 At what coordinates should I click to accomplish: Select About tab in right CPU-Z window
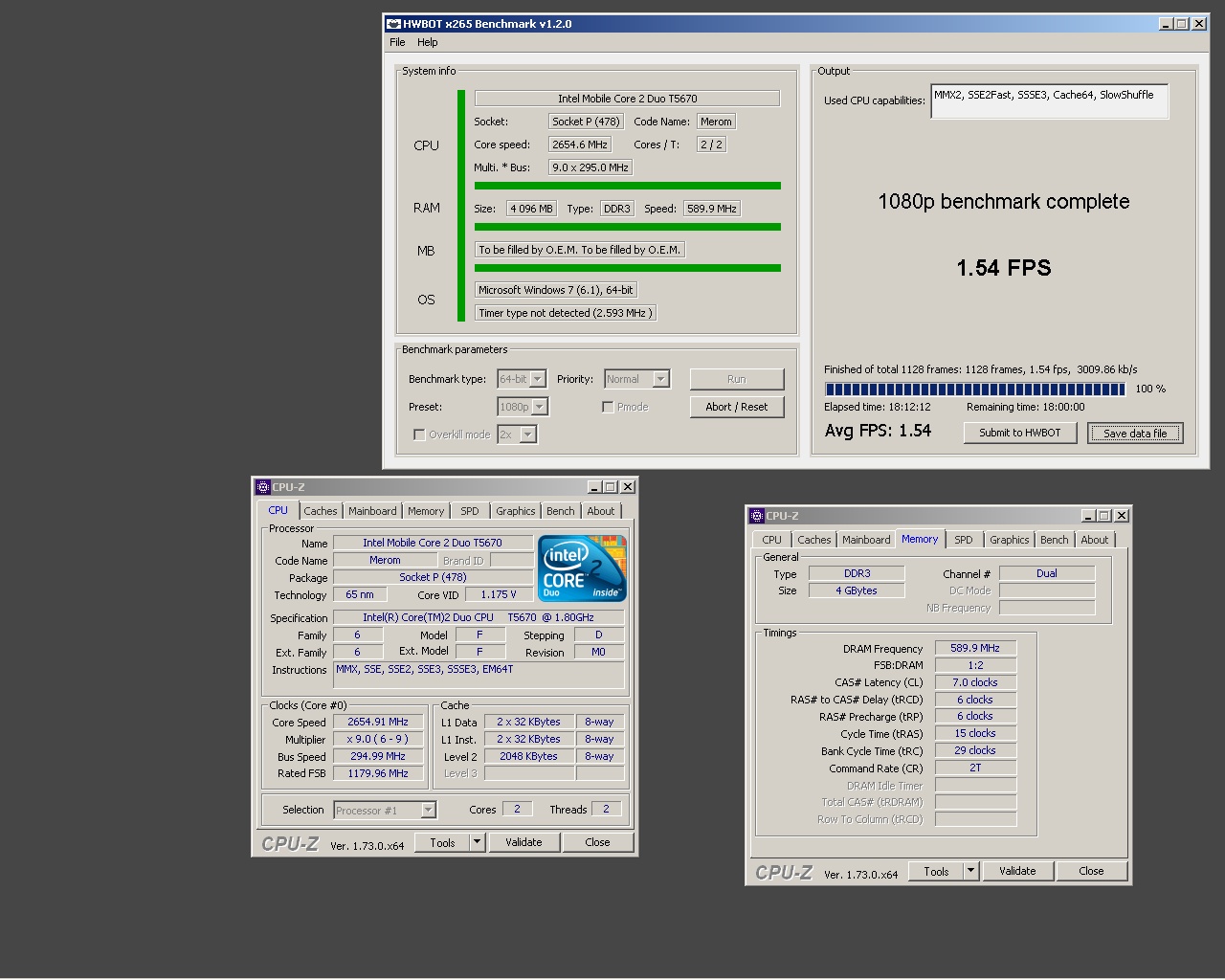(1095, 540)
